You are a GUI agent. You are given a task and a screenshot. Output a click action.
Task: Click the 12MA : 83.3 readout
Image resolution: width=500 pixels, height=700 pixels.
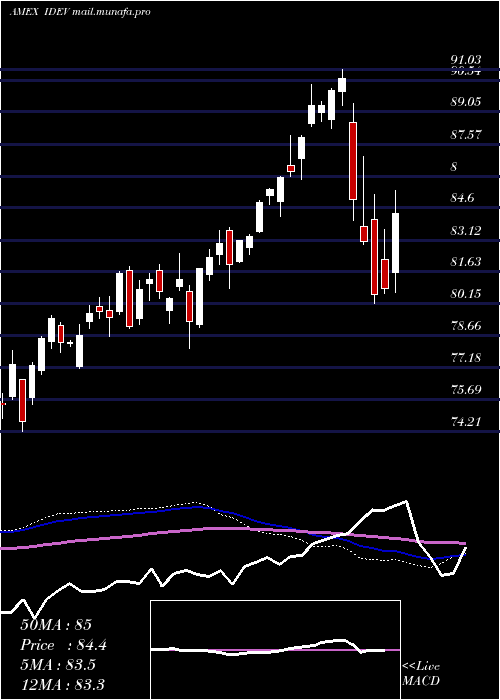62,684
